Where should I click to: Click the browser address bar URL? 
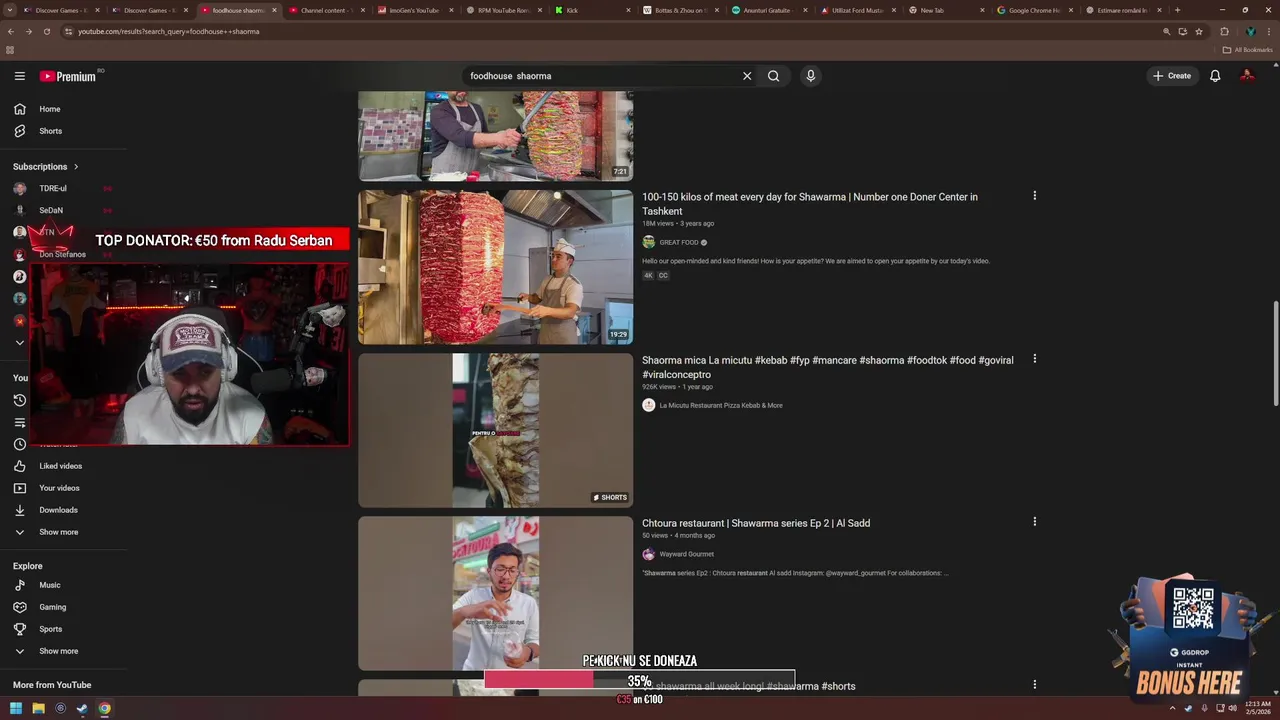click(x=168, y=31)
